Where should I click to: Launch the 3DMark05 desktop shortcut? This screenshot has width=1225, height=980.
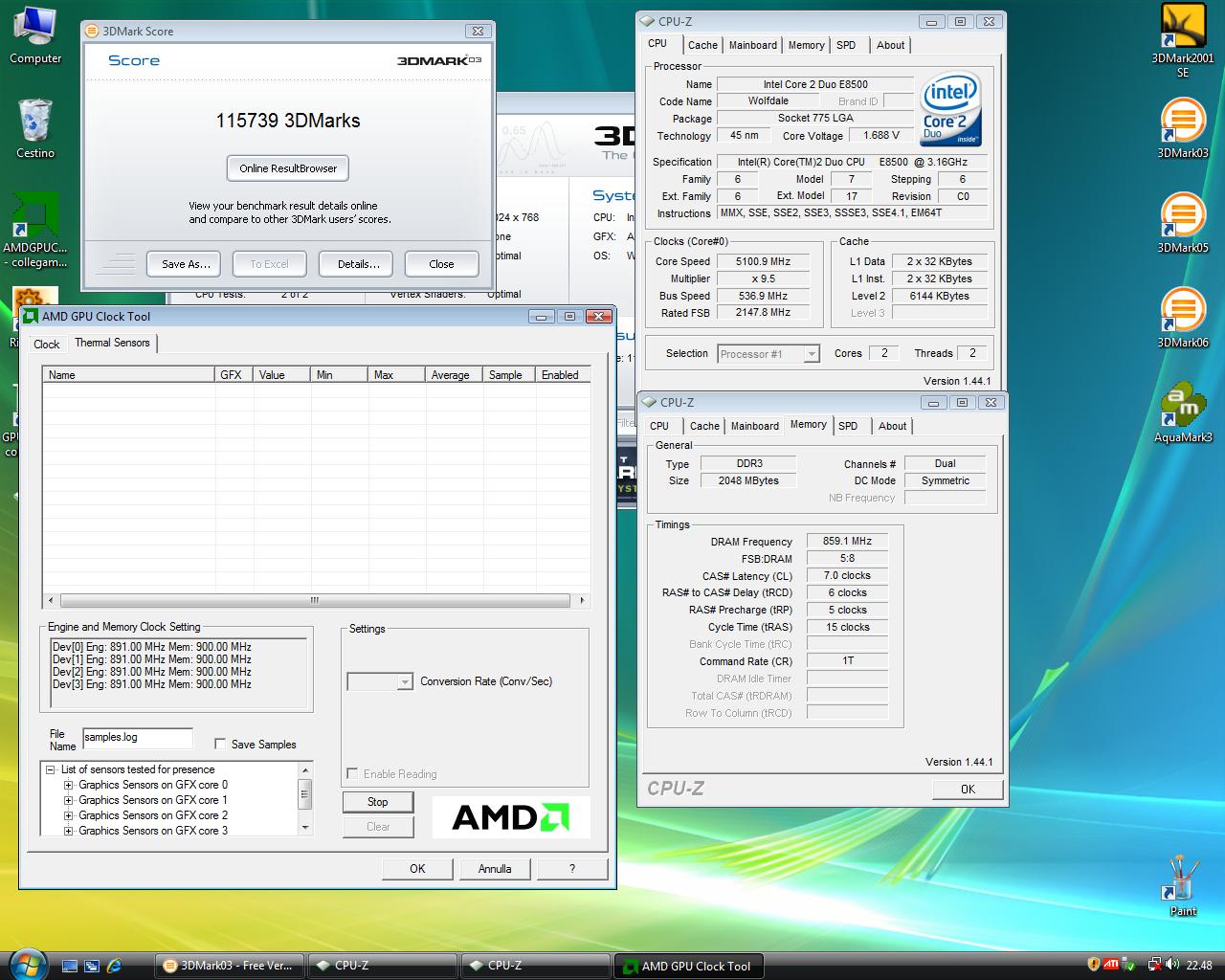(x=1183, y=224)
